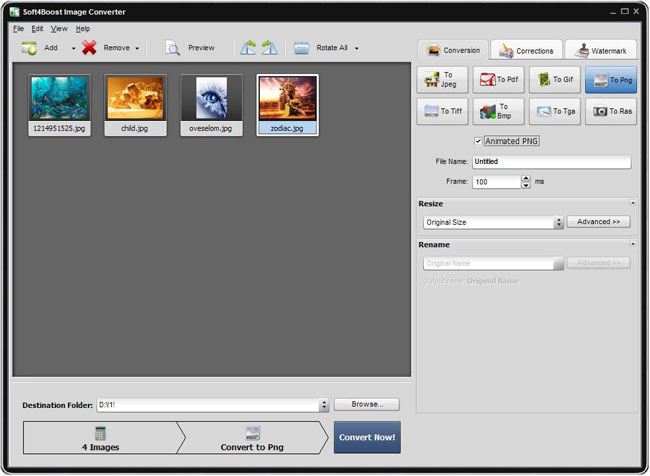This screenshot has height=476, width=650.
Task: Open the Original Size dropdown
Action: point(559,223)
